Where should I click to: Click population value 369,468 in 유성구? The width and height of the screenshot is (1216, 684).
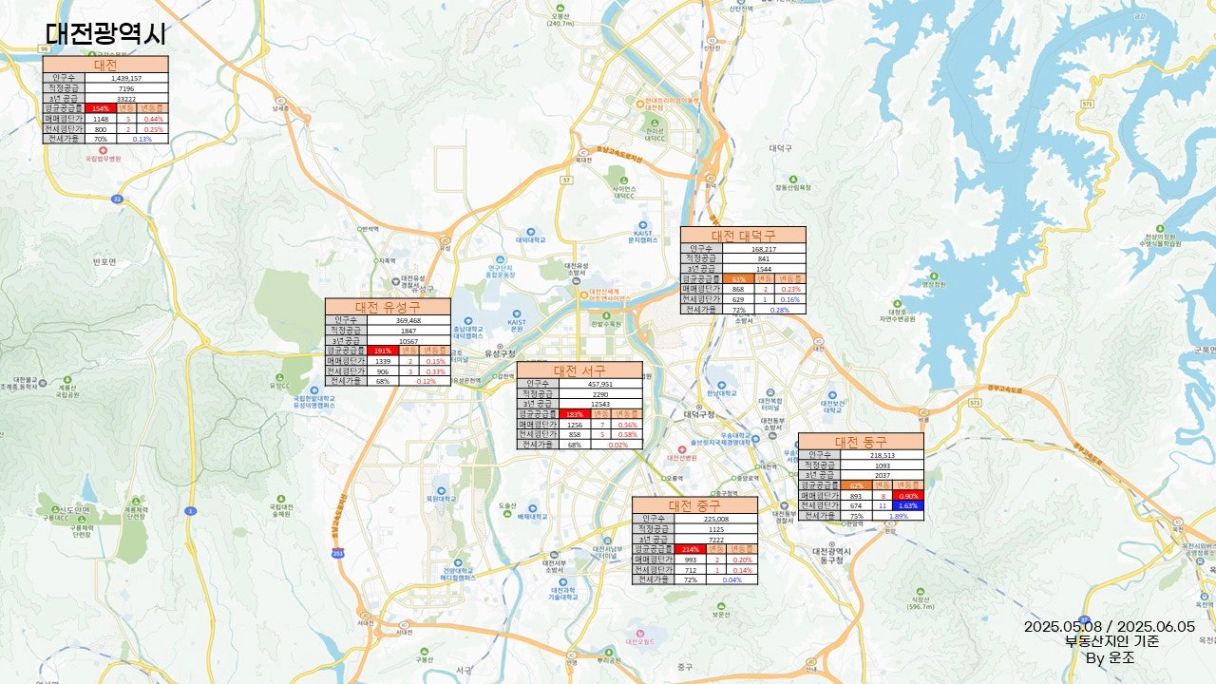click(x=408, y=320)
